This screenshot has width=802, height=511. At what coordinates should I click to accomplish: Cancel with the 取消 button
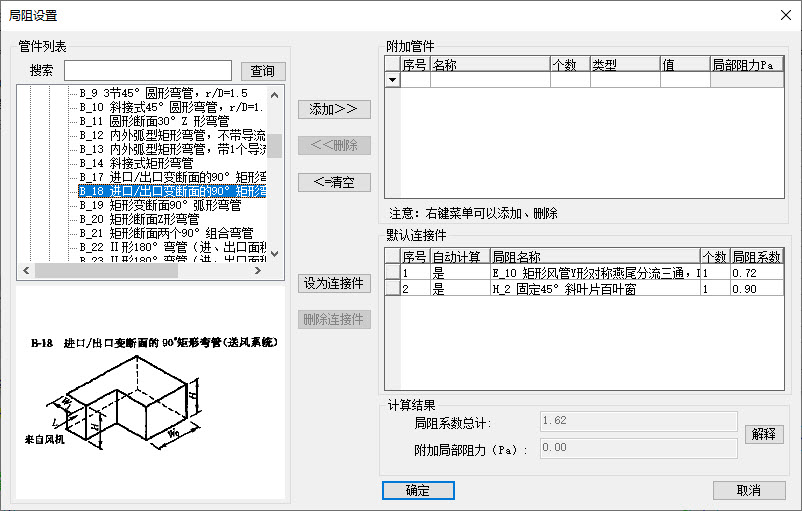(x=749, y=491)
